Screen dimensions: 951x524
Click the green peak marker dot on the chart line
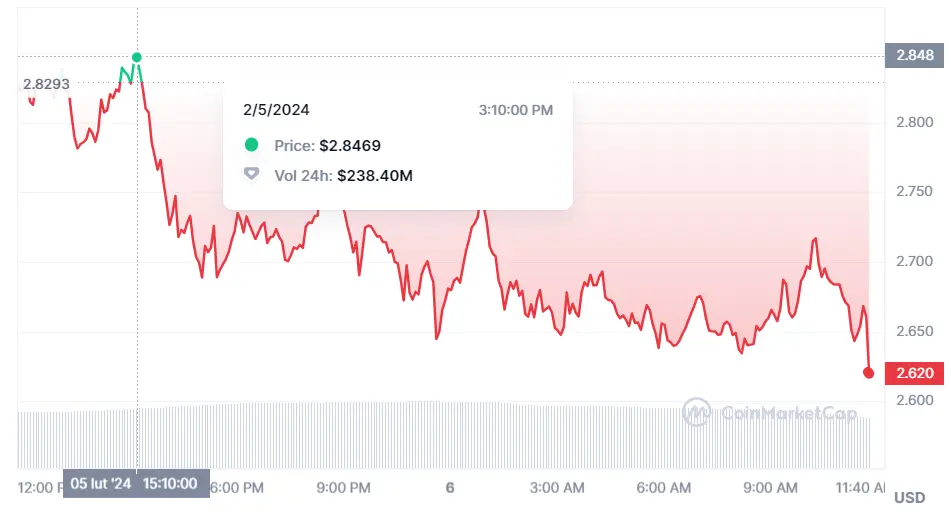tap(137, 58)
